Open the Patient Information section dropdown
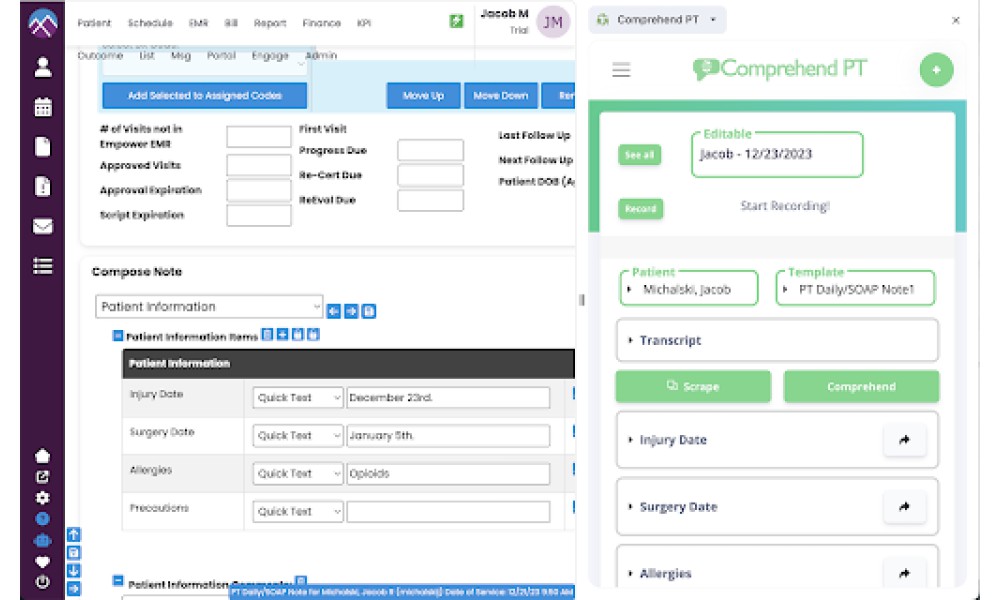The width and height of the screenshot is (1000, 600). coord(209,307)
